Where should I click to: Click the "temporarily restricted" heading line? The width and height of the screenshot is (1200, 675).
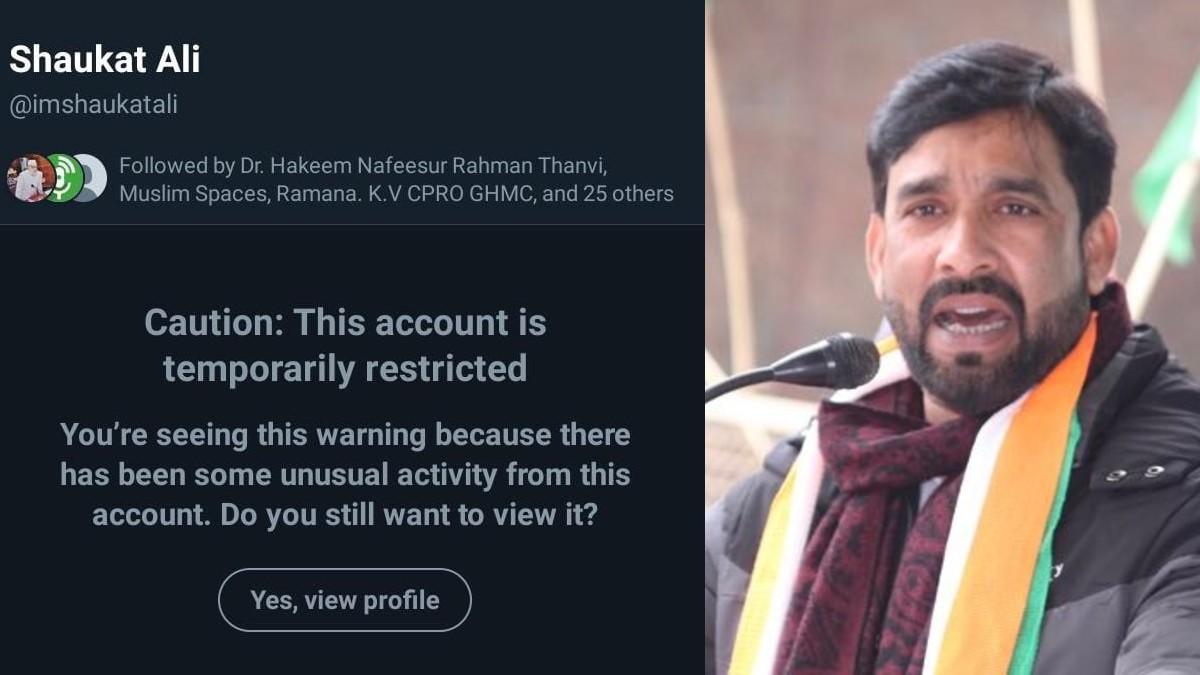point(345,369)
